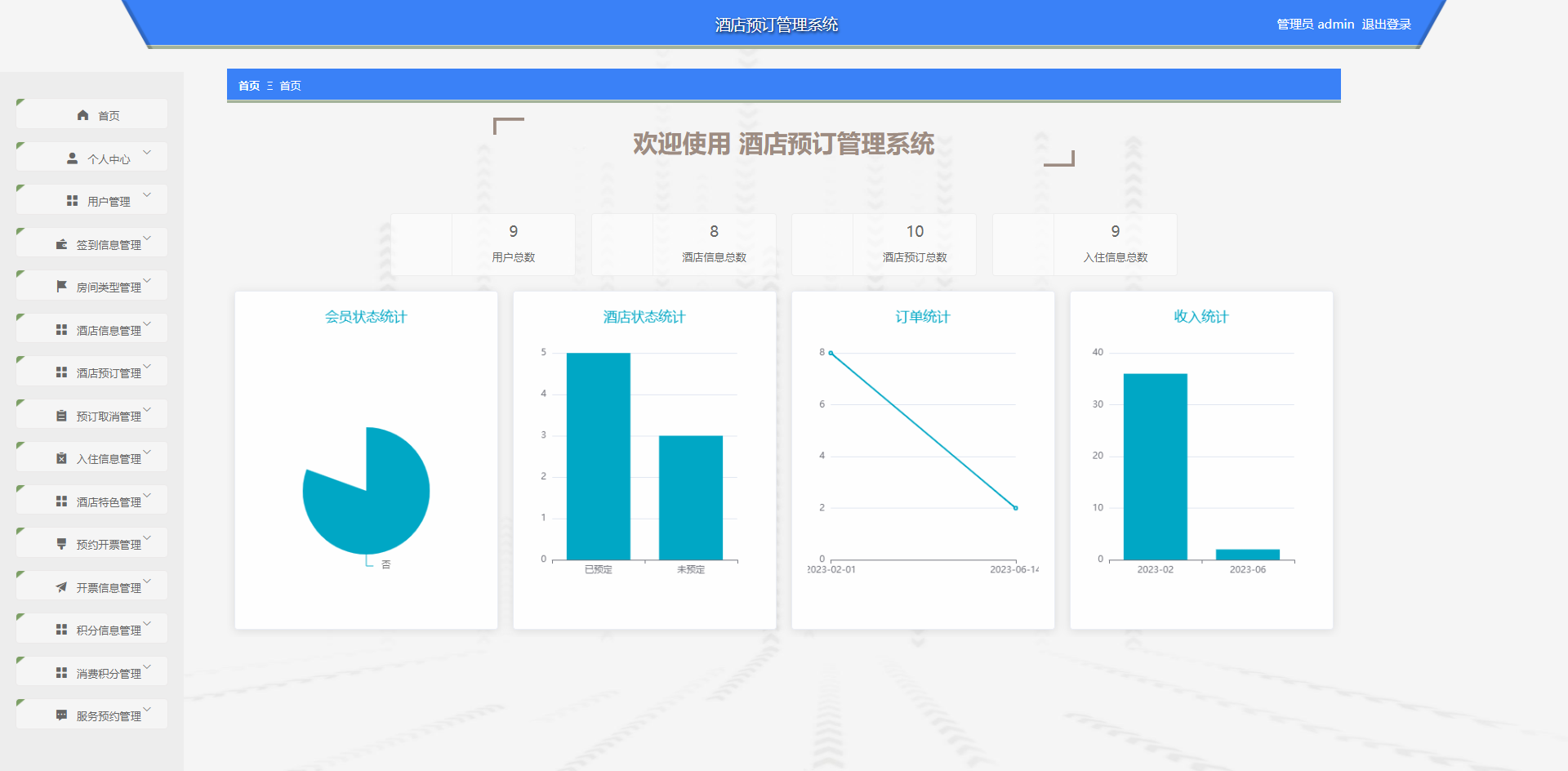Image resolution: width=1568 pixels, height=771 pixels.
Task: Click the 收入统计 chart title
Action: click(1201, 317)
